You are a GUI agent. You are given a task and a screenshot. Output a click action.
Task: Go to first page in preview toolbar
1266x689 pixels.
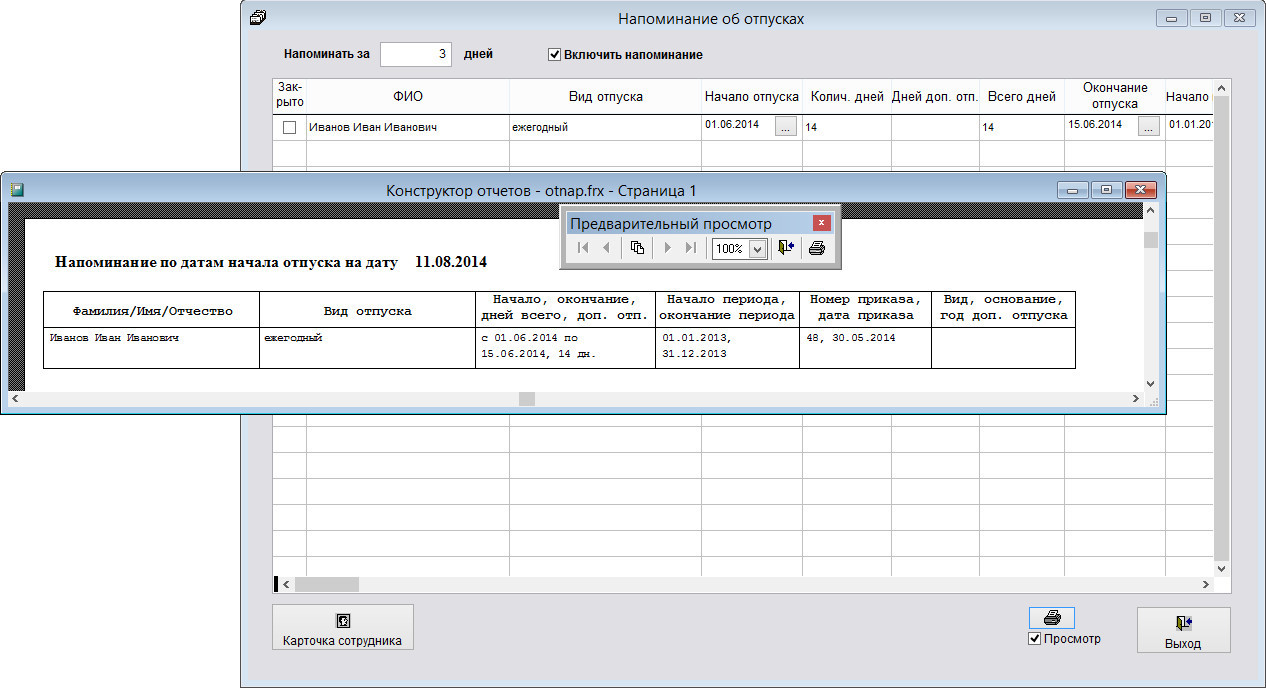point(583,248)
